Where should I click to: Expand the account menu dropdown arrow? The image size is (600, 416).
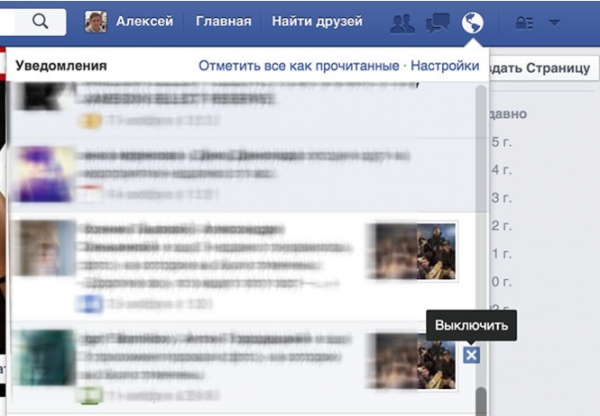tap(554, 21)
